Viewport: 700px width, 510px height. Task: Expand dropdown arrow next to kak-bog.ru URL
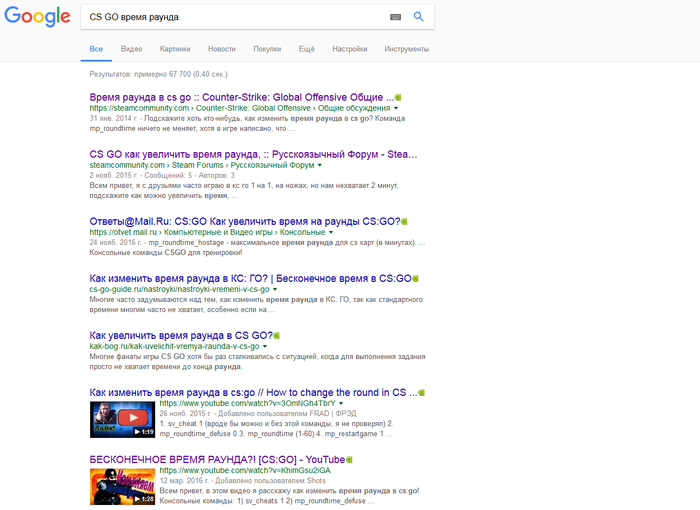tap(265, 347)
